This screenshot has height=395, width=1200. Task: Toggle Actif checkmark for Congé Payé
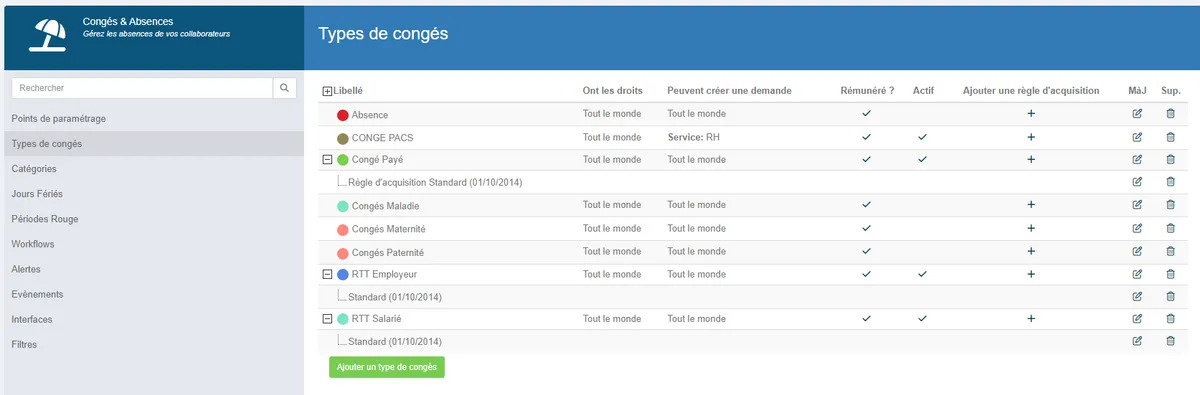coord(922,159)
